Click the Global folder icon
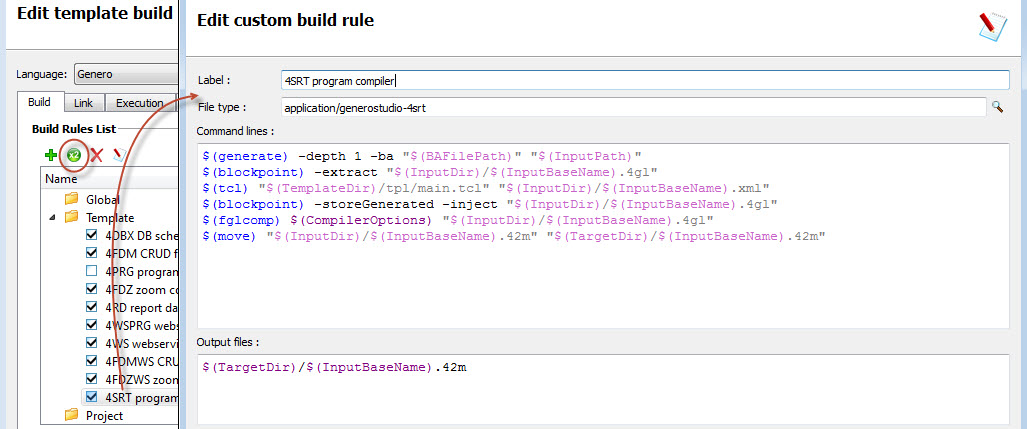Screen dimensions: 1027x429 [x=71, y=199]
